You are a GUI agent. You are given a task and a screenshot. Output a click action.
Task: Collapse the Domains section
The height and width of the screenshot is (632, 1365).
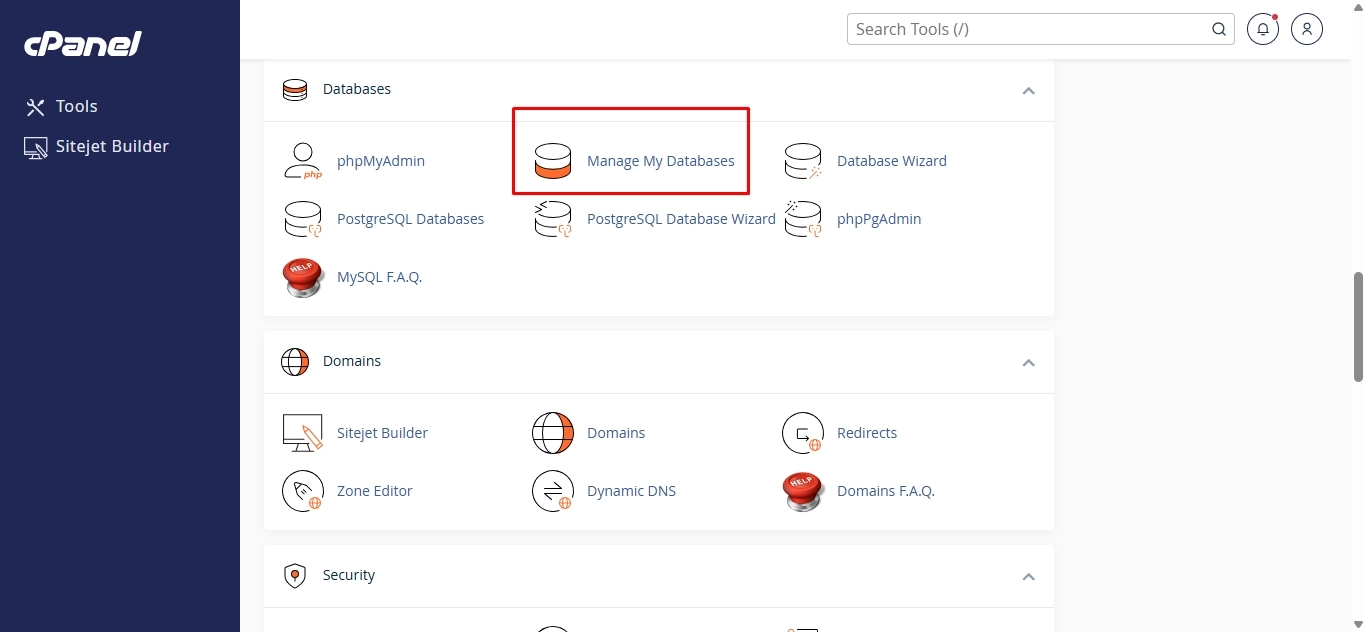[x=1028, y=363]
